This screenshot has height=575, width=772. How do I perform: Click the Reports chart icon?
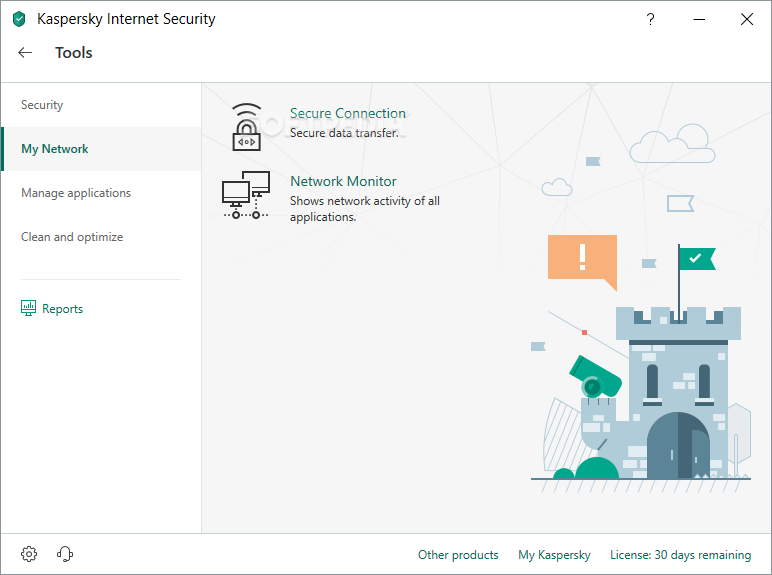pos(28,308)
